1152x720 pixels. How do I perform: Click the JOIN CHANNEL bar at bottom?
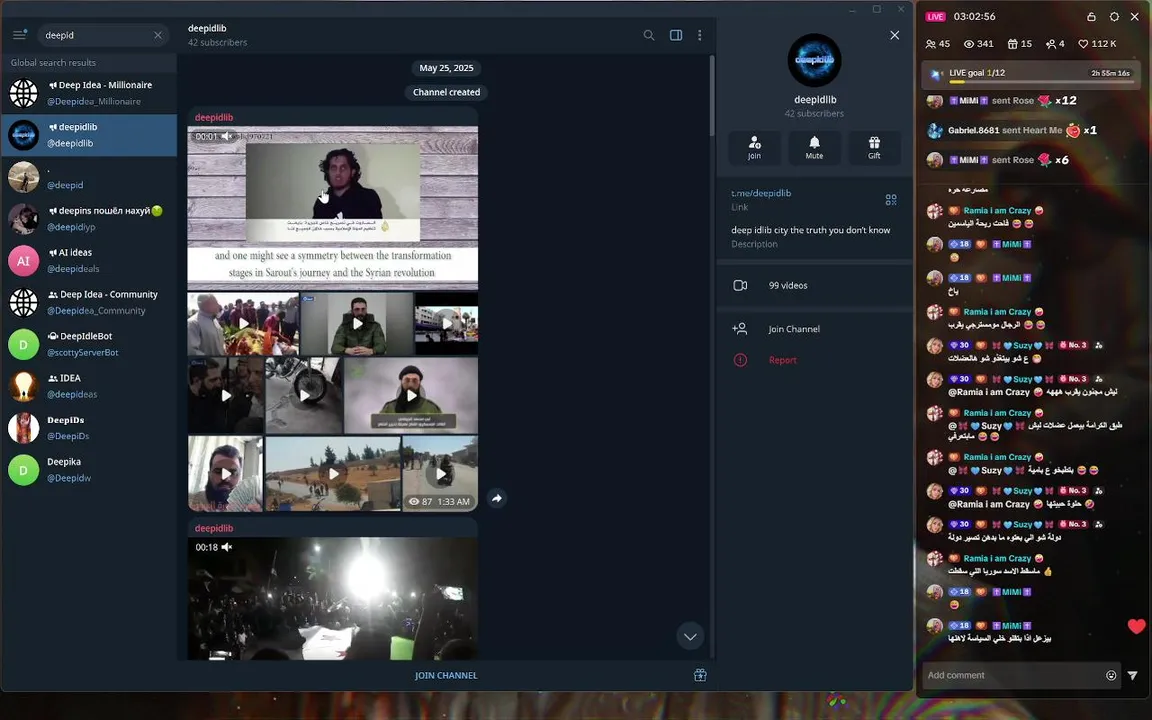click(x=446, y=675)
